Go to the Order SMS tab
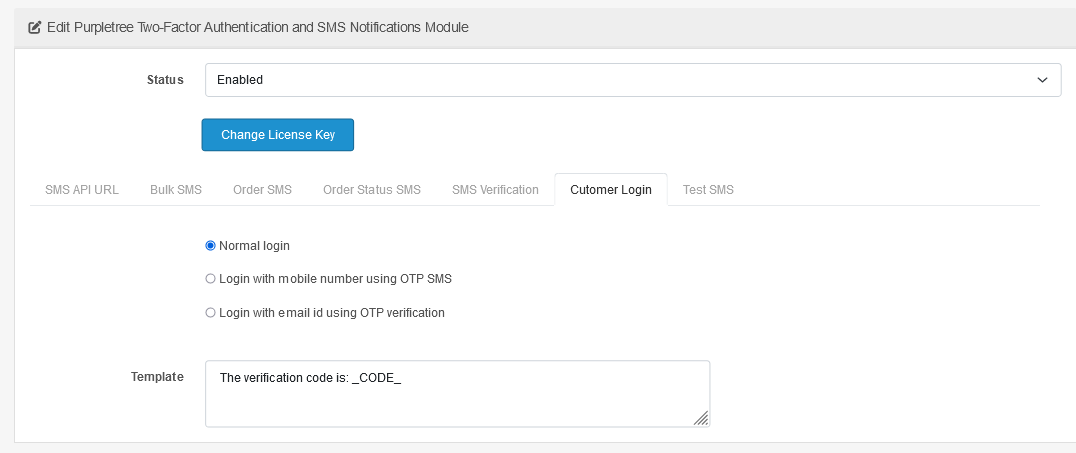 (x=262, y=190)
